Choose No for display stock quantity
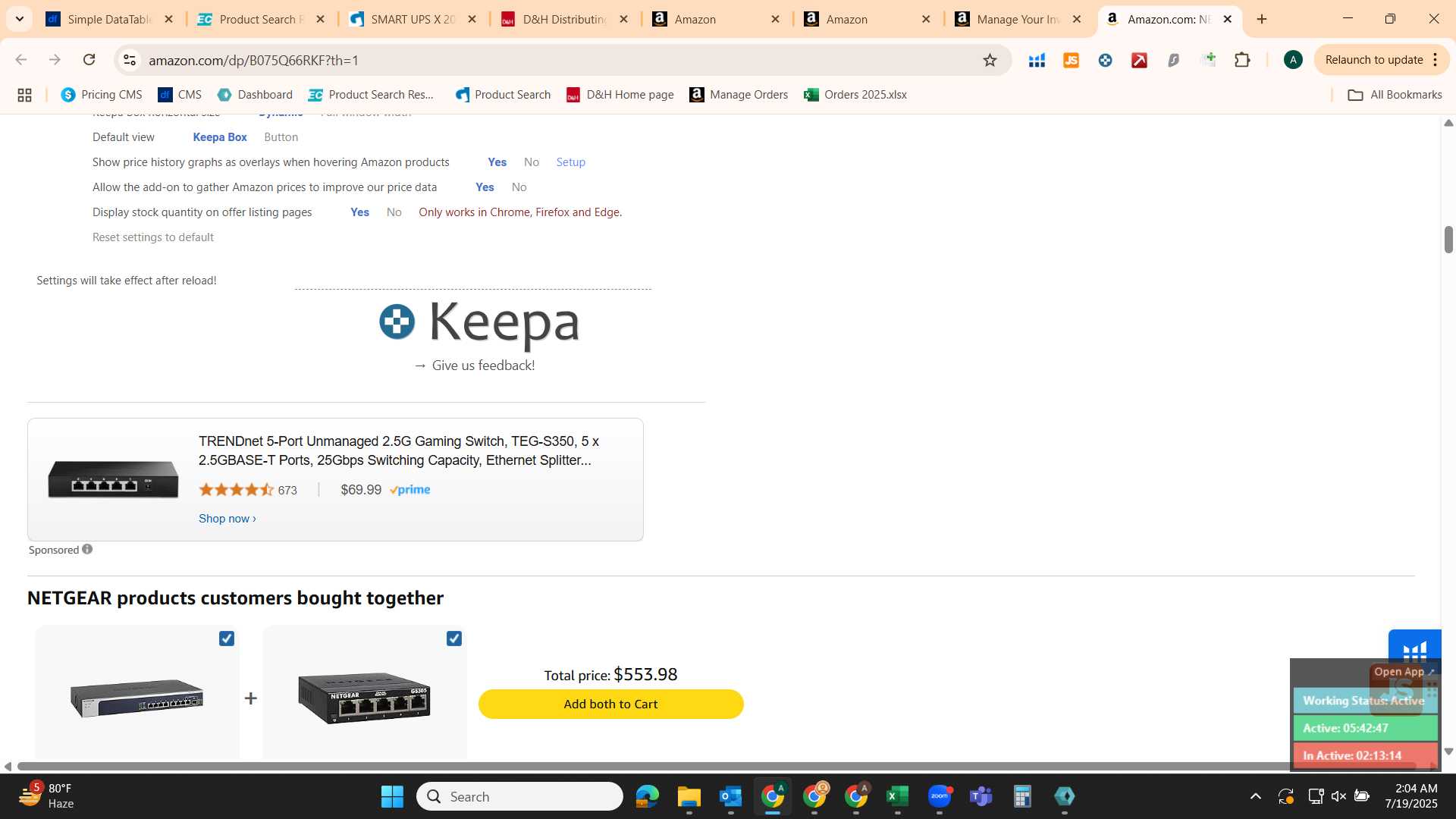Screen dimensions: 1456x819 point(394,212)
